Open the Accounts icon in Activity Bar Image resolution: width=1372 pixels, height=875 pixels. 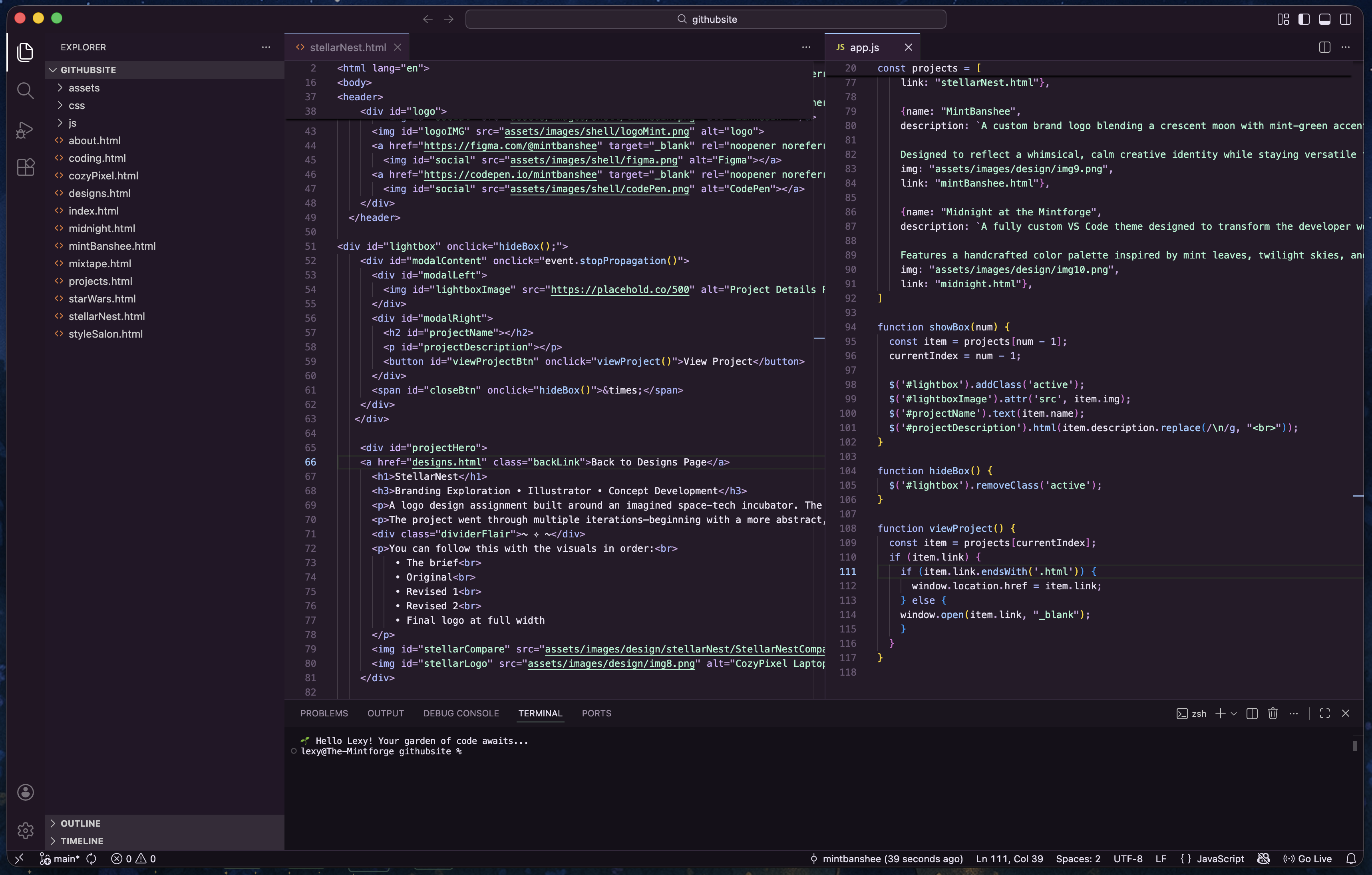[26, 792]
